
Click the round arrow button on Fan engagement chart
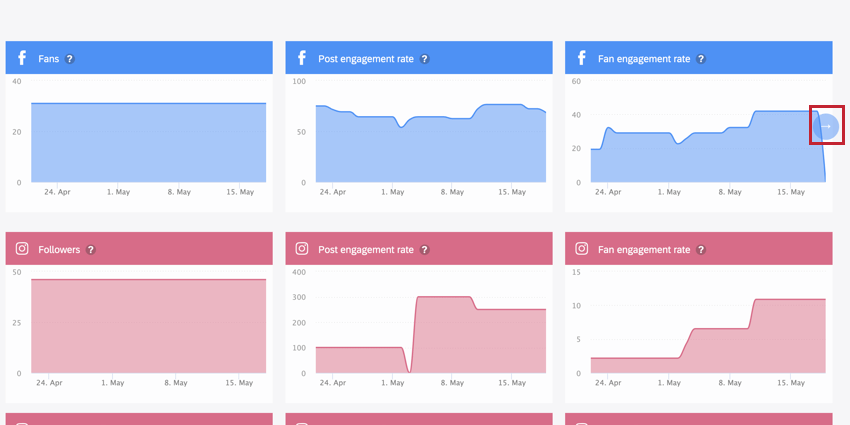coord(826,126)
